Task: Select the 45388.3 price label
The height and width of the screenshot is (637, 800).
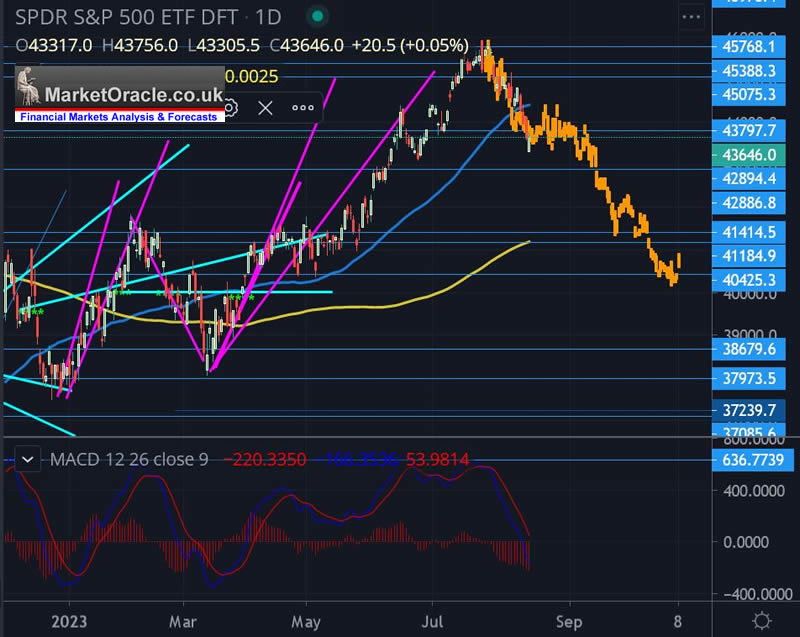Action: 748,70
